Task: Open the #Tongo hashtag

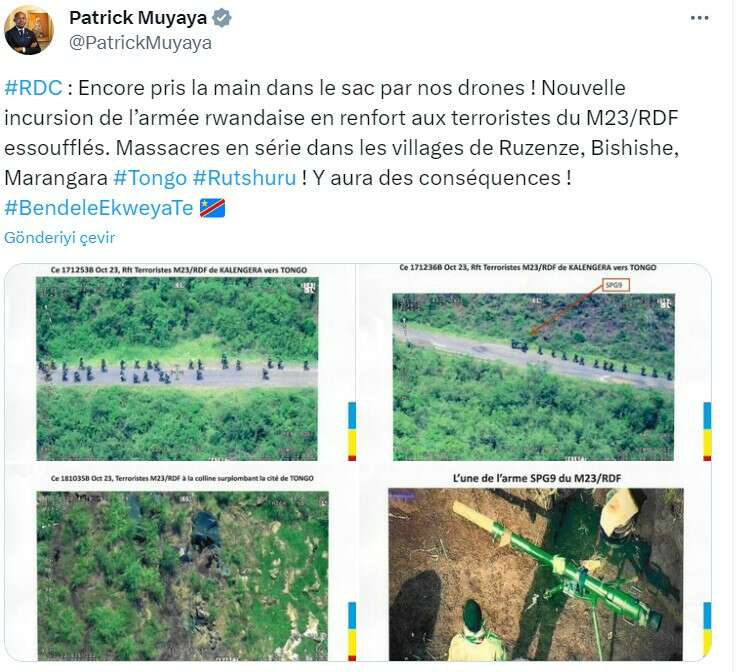Action: 150,178
